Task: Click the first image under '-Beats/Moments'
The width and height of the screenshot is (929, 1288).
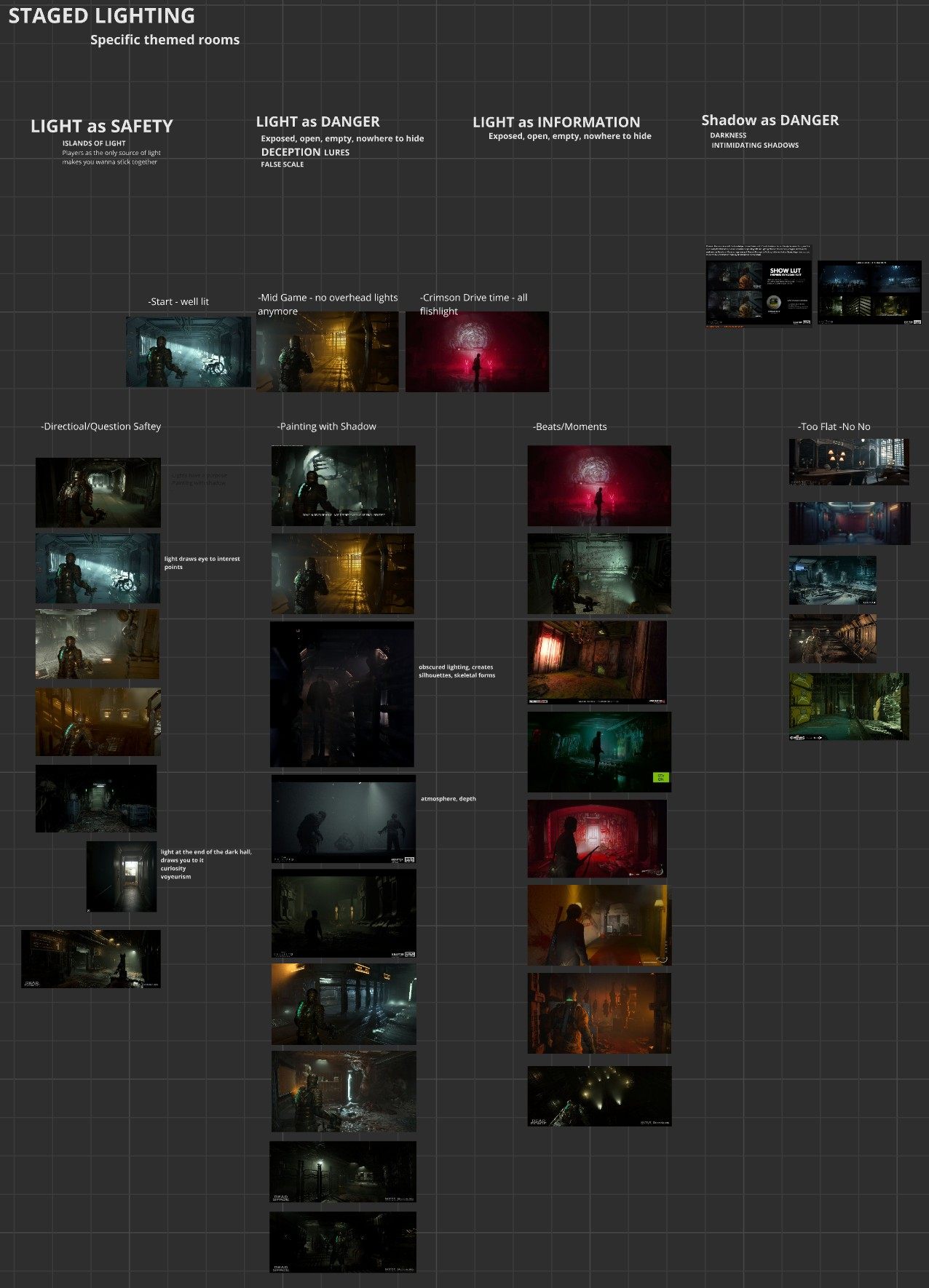Action: 599,485
